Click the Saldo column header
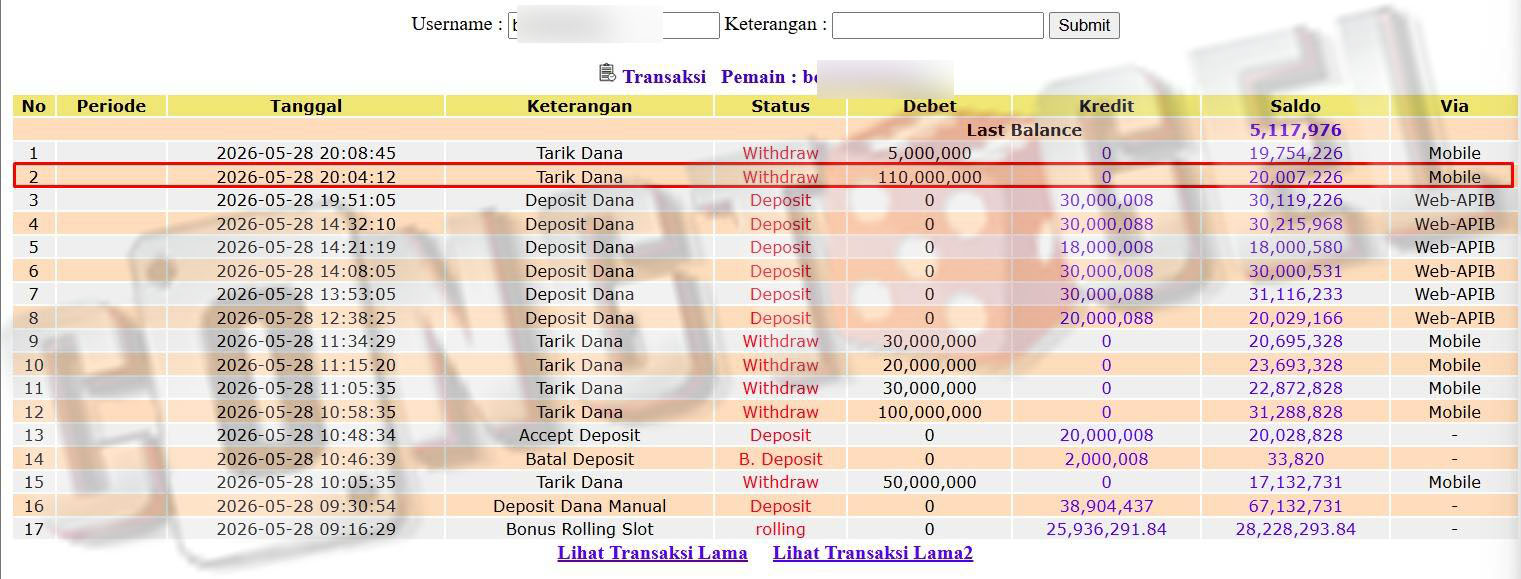Viewport: 1521px width, 579px height. tap(1295, 106)
